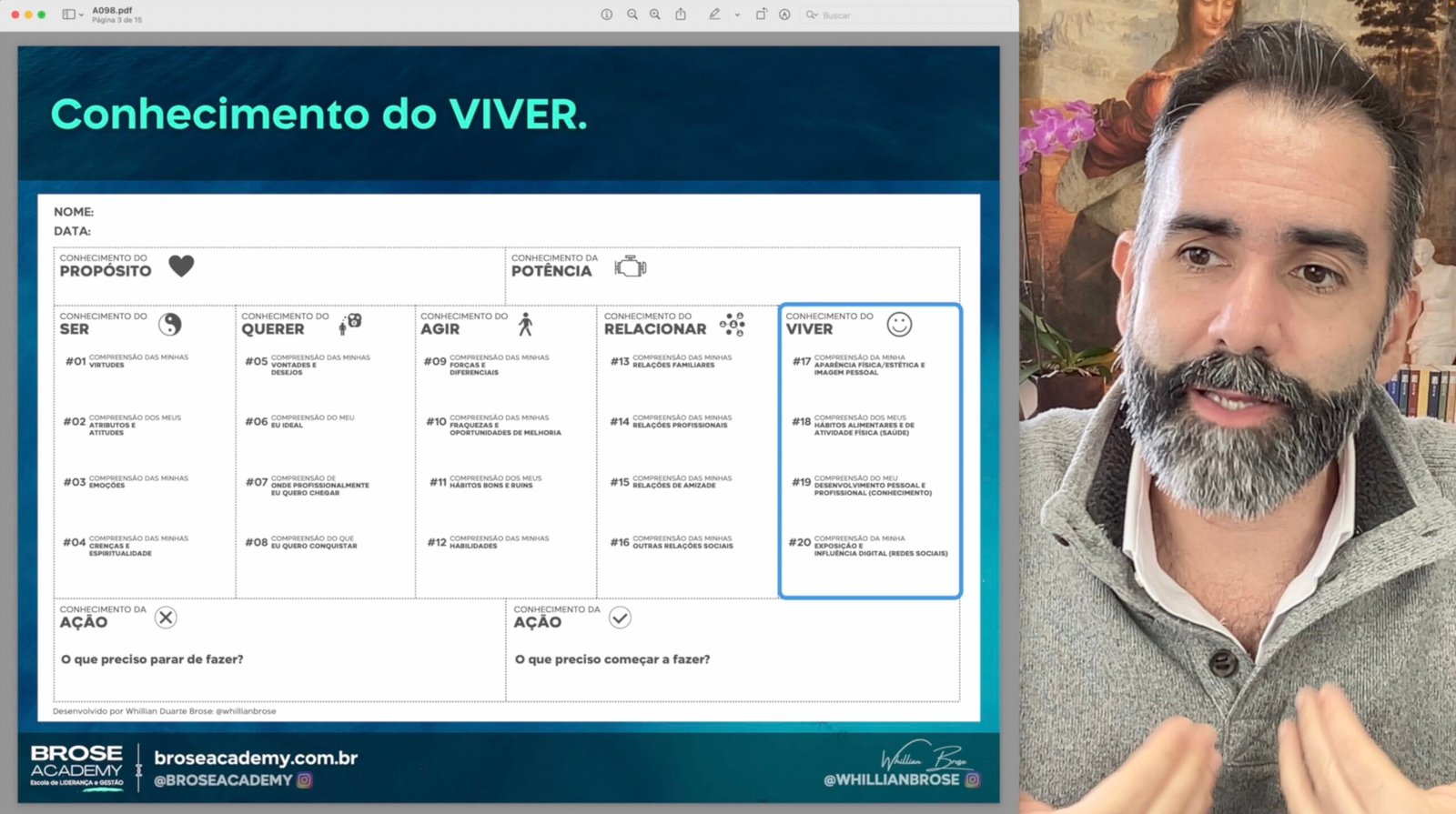Click the yin-yang icon beside SER
1456x814 pixels.
point(170,324)
